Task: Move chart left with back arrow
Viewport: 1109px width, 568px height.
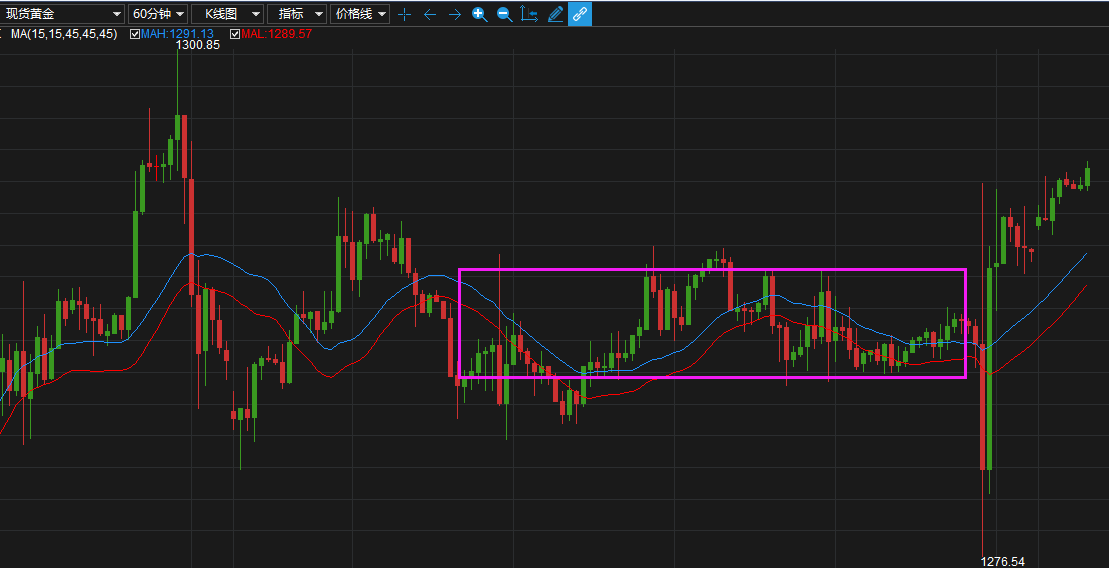Action: (429, 14)
